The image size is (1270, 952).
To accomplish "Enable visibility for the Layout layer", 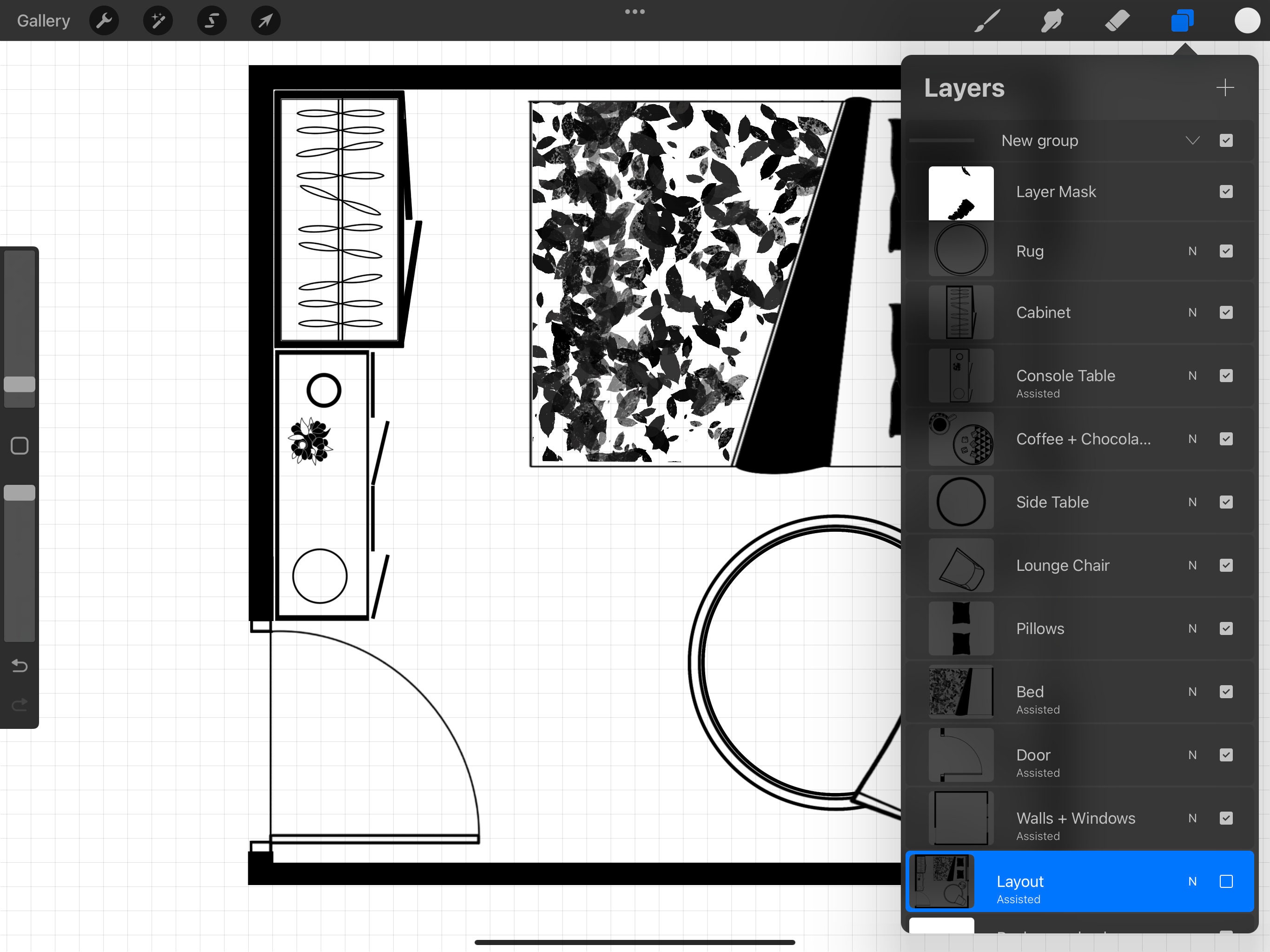I will point(1226,881).
